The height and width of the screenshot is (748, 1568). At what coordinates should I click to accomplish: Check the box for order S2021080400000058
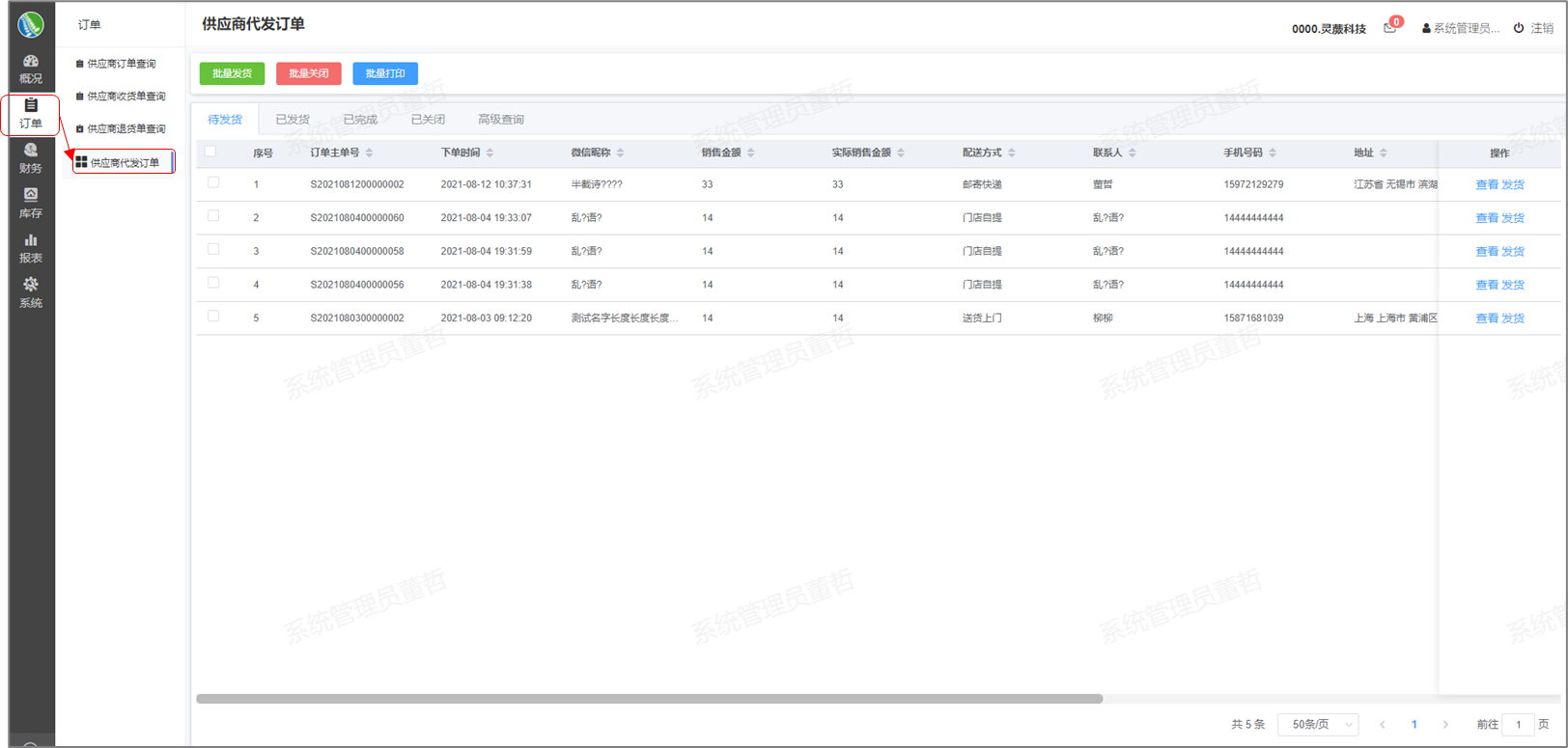coord(213,249)
